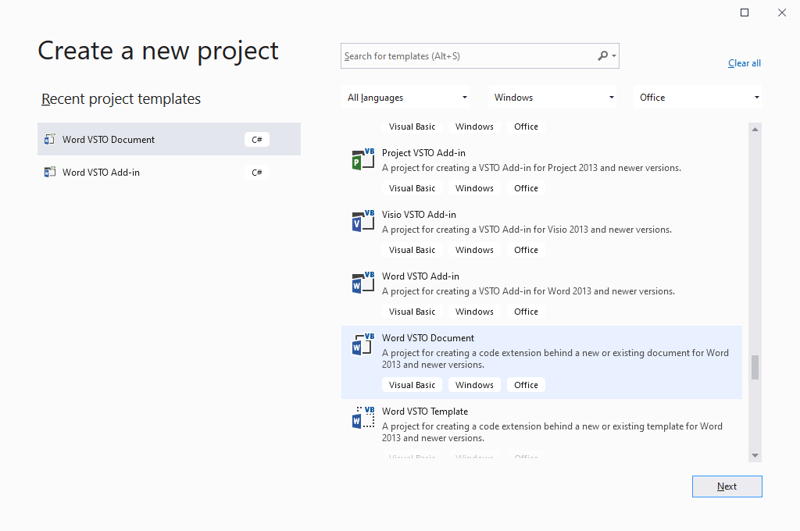
Task: Open the search options arrow beside magnifier
Action: (x=614, y=56)
